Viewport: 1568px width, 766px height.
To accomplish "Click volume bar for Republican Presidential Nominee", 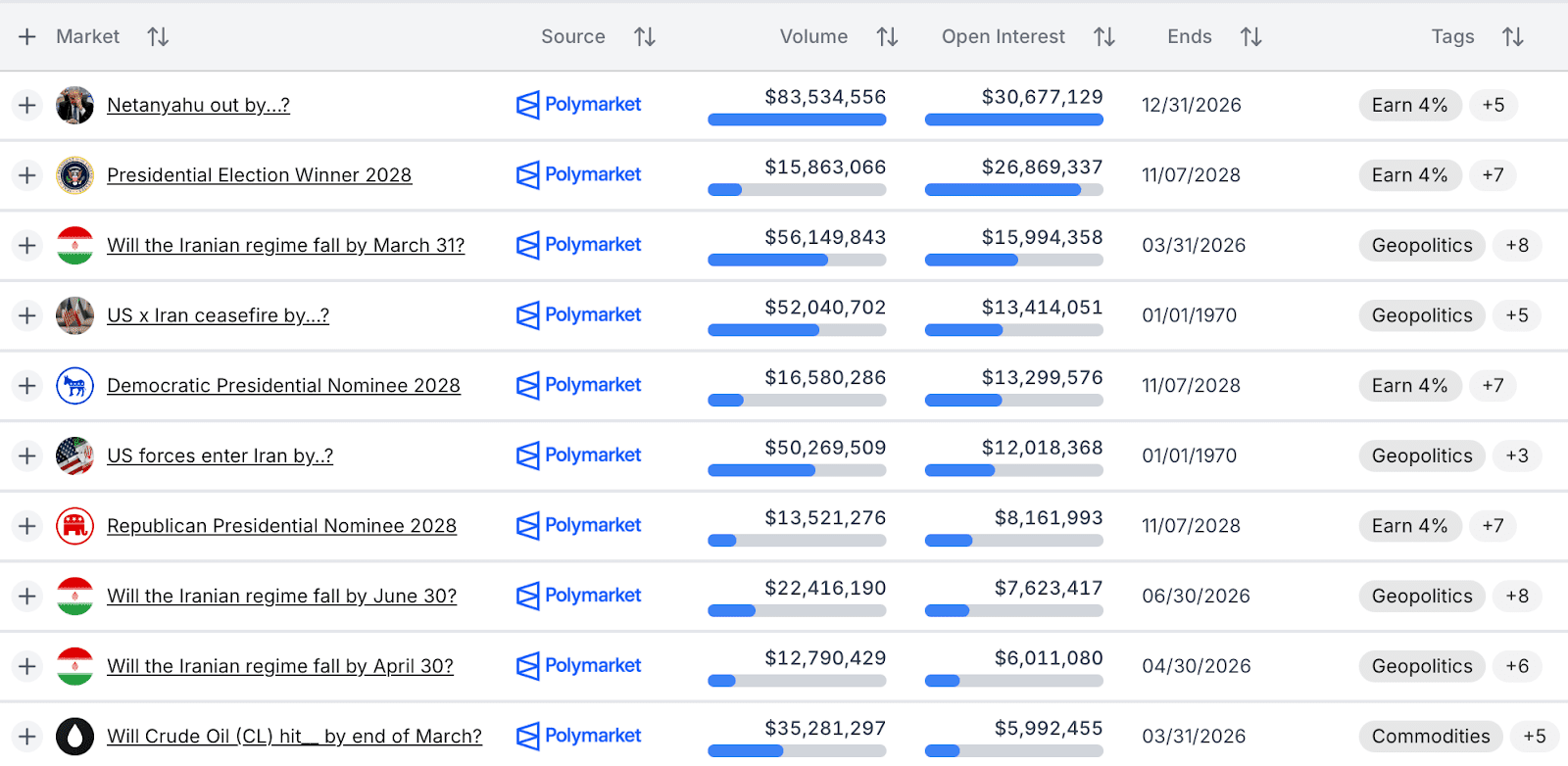I will (797, 541).
